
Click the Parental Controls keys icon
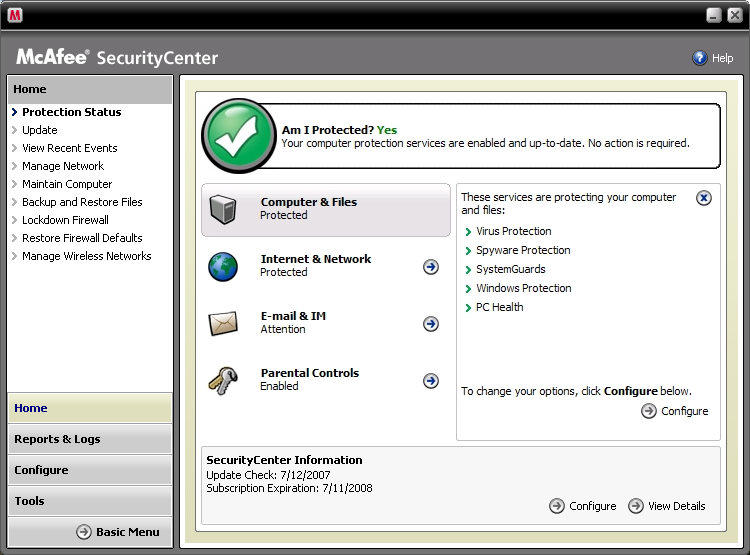click(x=223, y=380)
